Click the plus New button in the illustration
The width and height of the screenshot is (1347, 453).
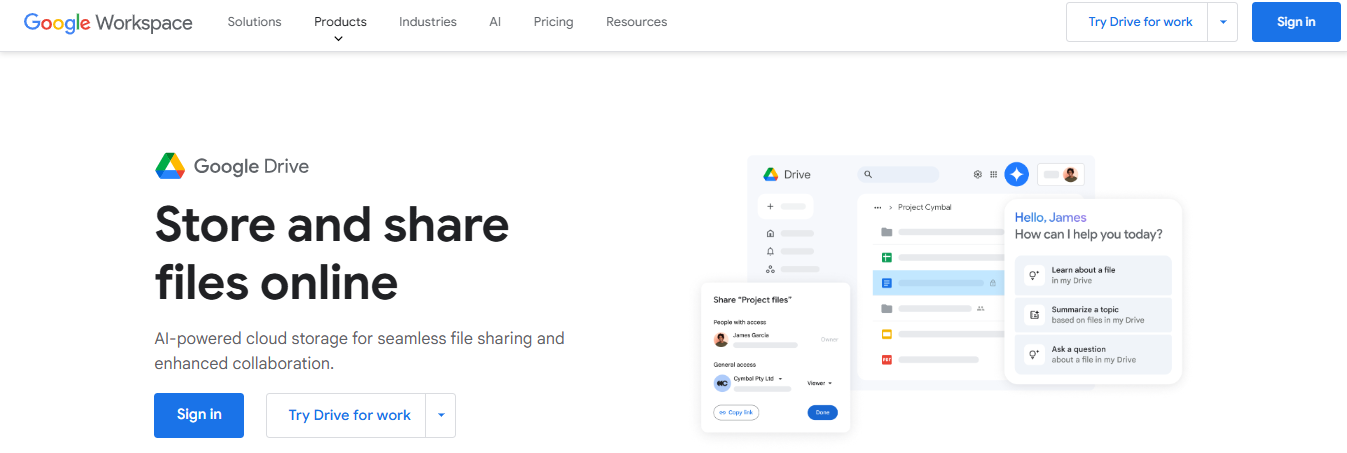(785, 207)
